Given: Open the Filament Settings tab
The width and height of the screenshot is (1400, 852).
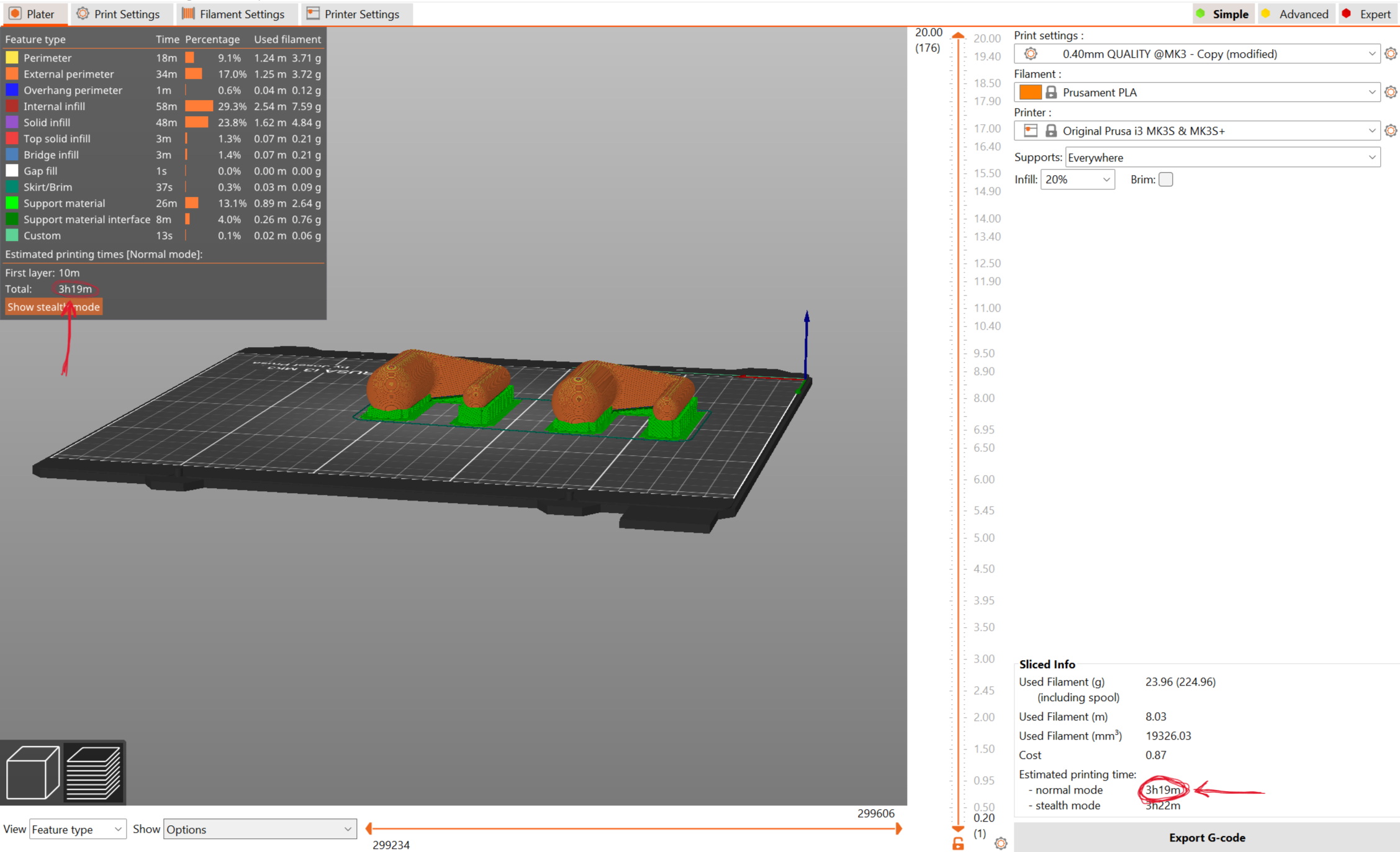Looking at the screenshot, I should [x=233, y=14].
